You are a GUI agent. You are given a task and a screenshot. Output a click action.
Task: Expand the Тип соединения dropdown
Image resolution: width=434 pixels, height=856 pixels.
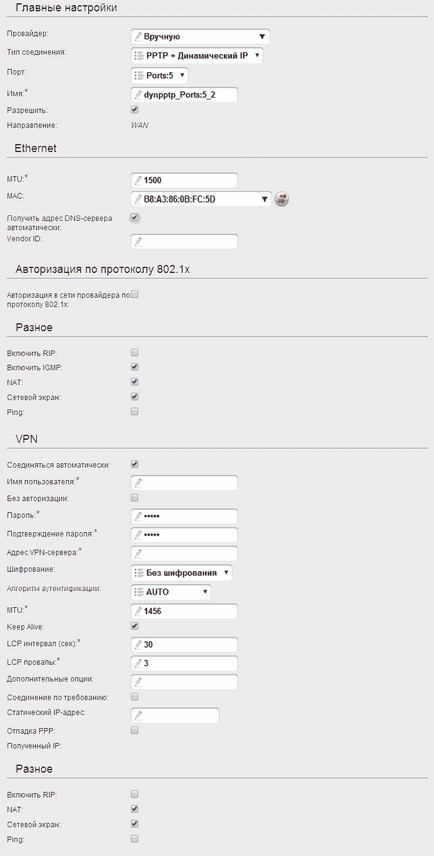197,56
